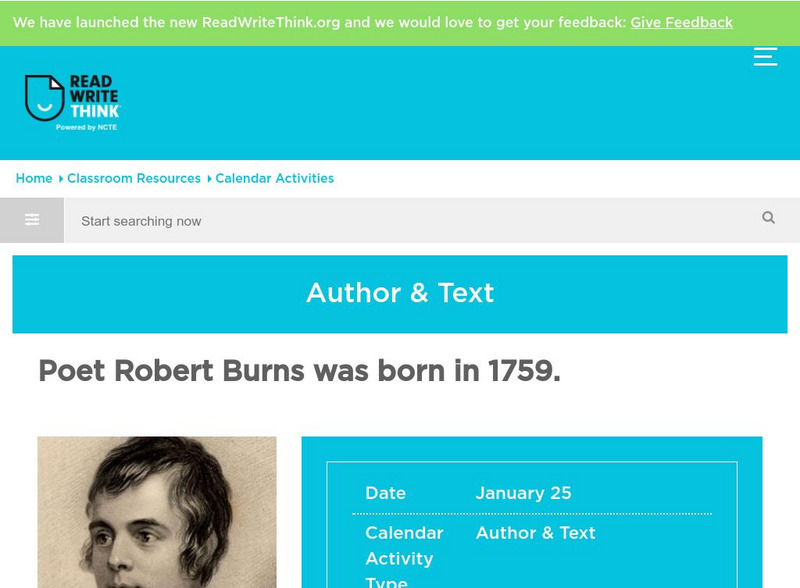The height and width of the screenshot is (588, 800).
Task: Navigate to Calendar Activities breadcrumb
Action: tap(275, 178)
